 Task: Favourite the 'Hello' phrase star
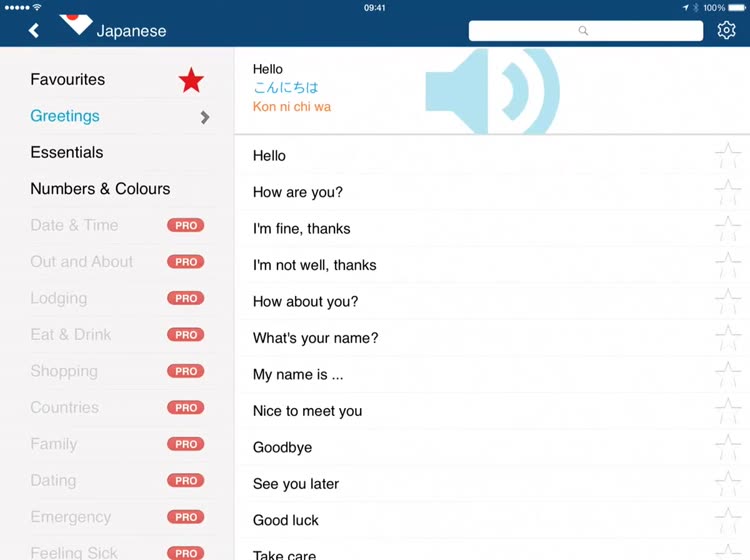(728, 156)
